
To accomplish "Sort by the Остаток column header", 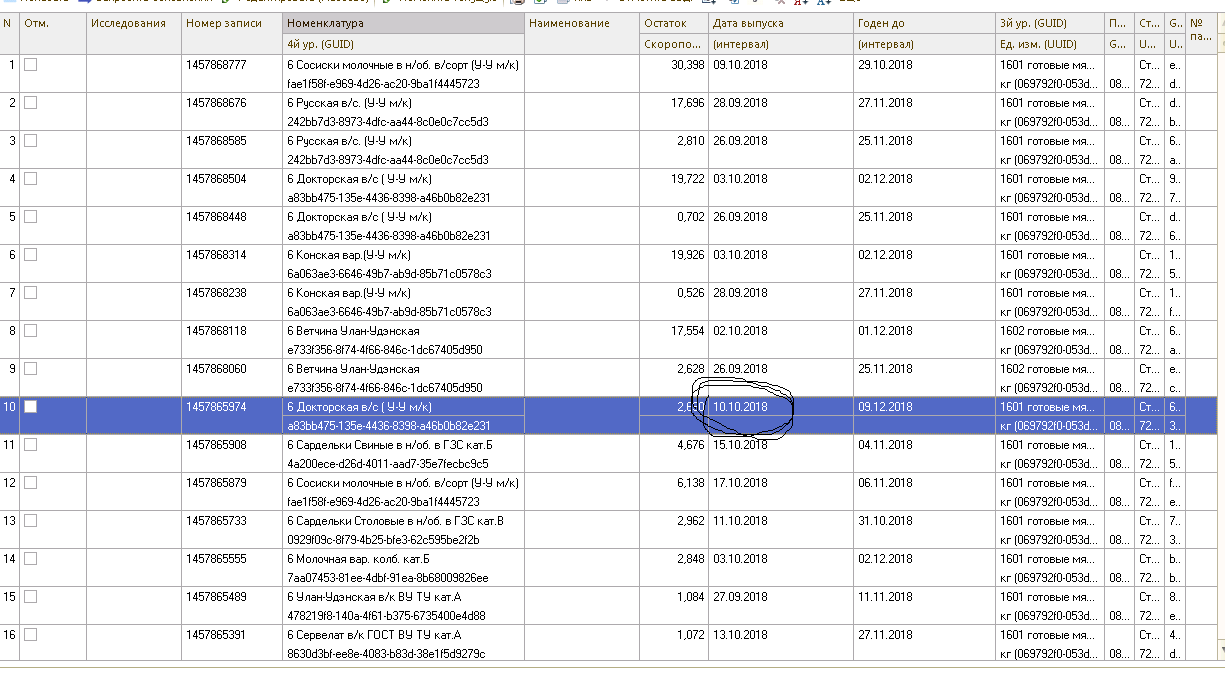I will [674, 23].
